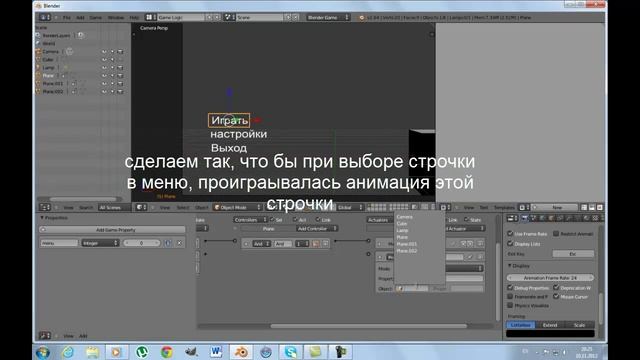Click настройки text in viewport
The width and height of the screenshot is (640, 360).
(238, 134)
